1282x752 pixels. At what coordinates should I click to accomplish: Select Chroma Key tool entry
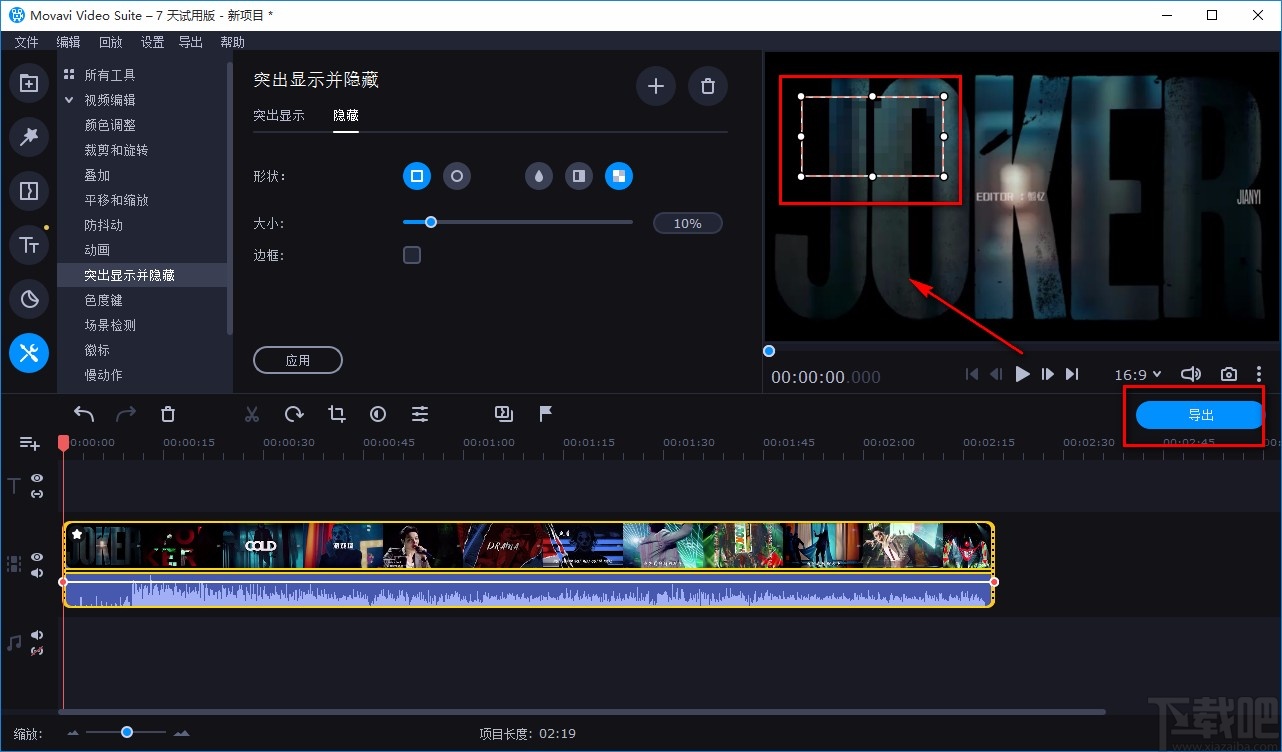[x=104, y=300]
